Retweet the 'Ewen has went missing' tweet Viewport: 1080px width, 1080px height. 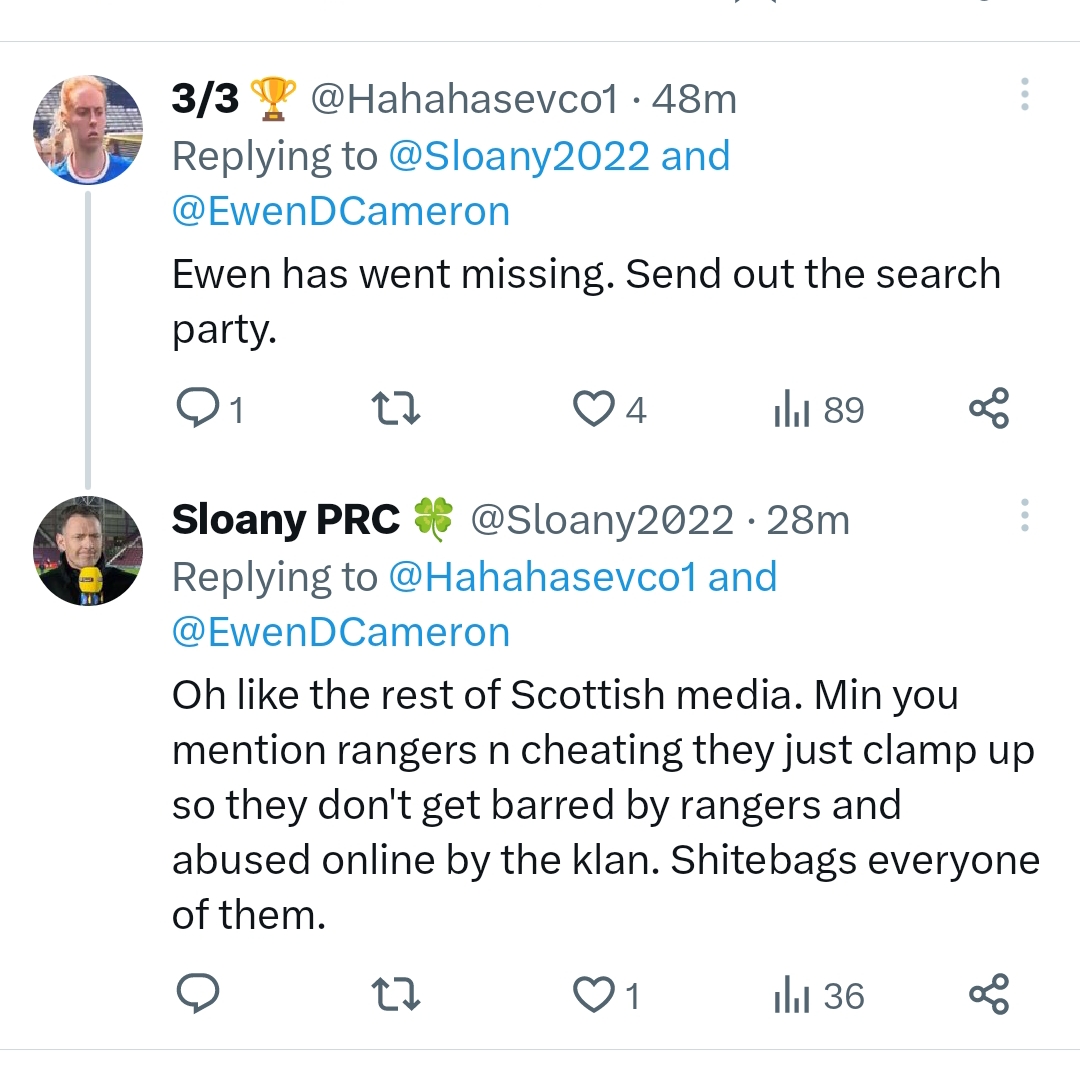tap(396, 410)
